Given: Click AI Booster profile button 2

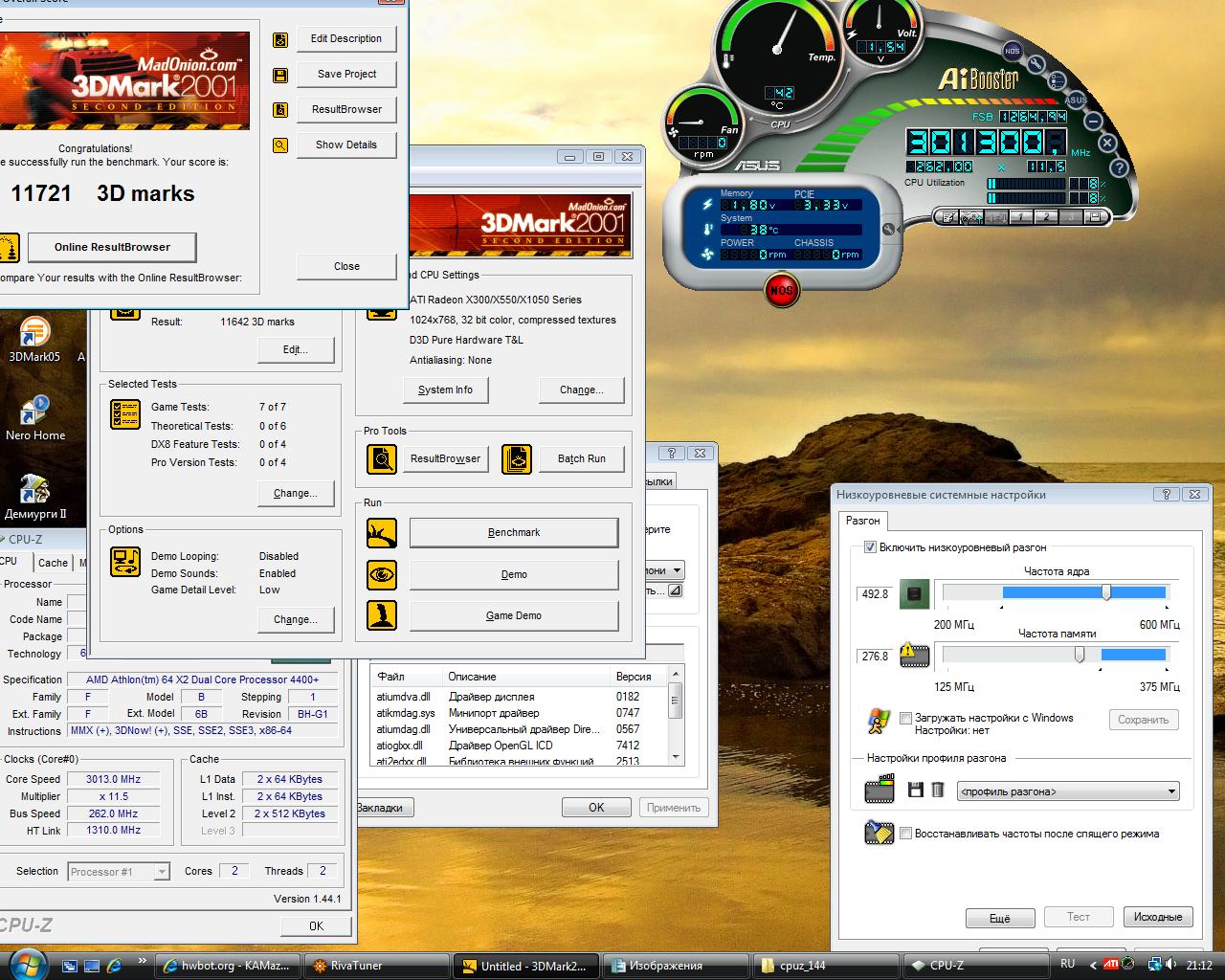Looking at the screenshot, I should click(1046, 217).
